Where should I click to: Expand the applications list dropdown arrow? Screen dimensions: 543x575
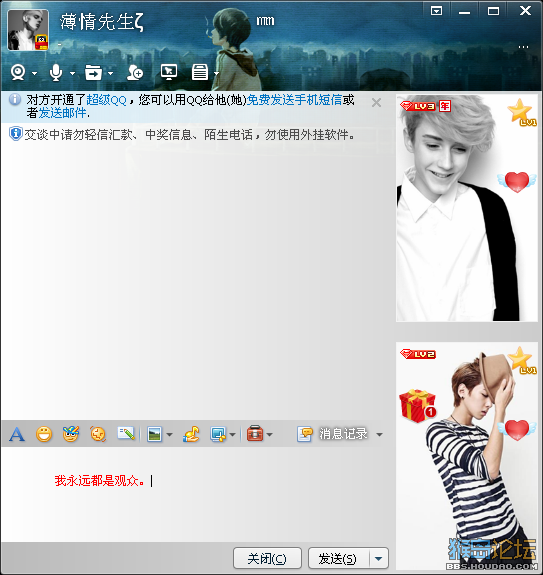pos(216,73)
